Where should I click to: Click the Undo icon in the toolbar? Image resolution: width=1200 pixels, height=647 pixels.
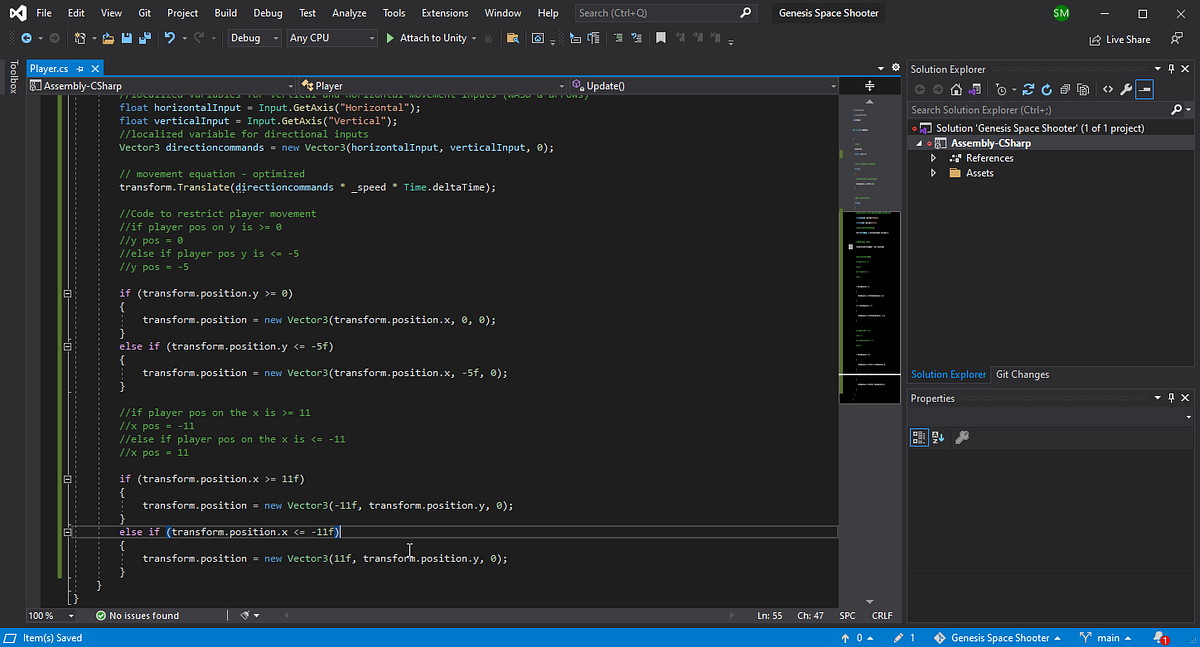169,37
